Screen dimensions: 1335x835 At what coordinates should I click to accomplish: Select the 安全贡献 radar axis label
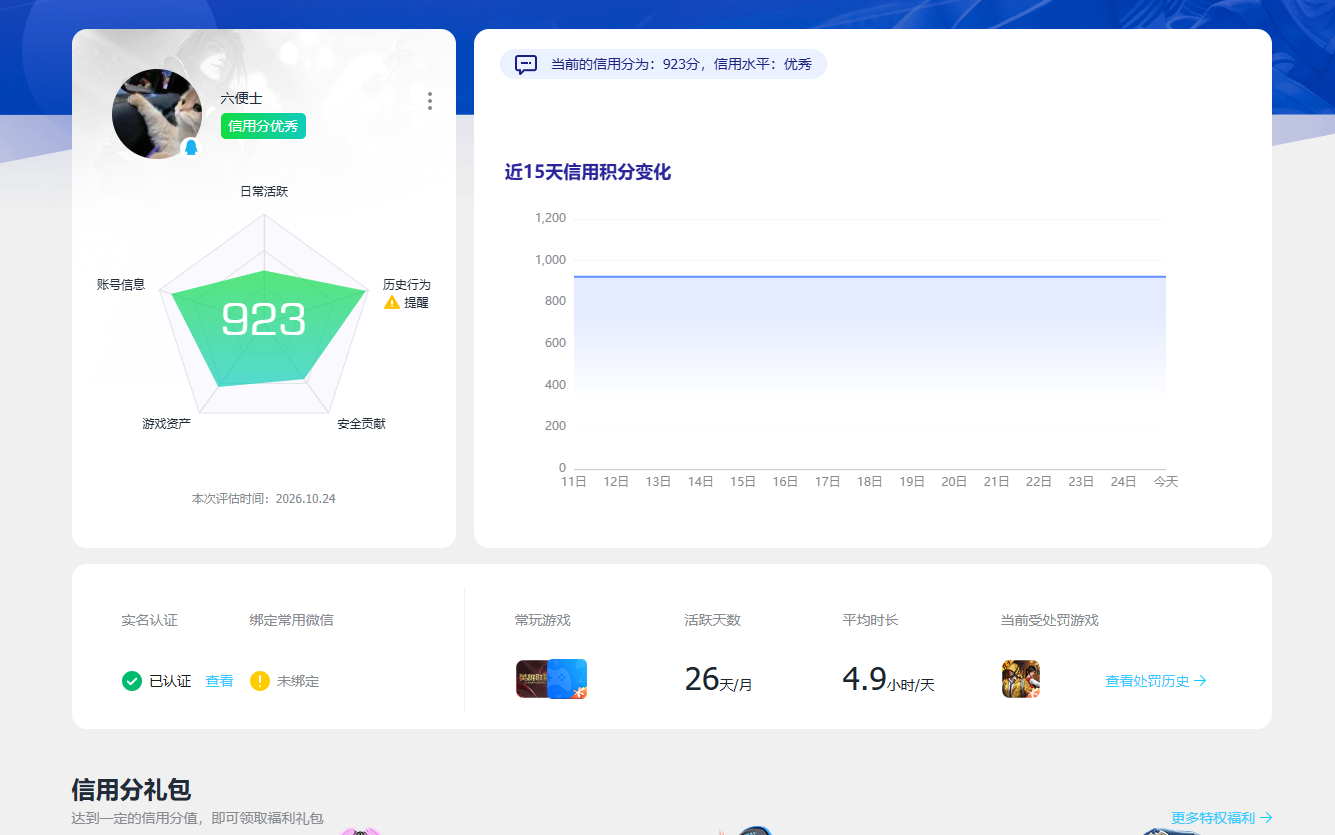pyautogui.click(x=361, y=424)
